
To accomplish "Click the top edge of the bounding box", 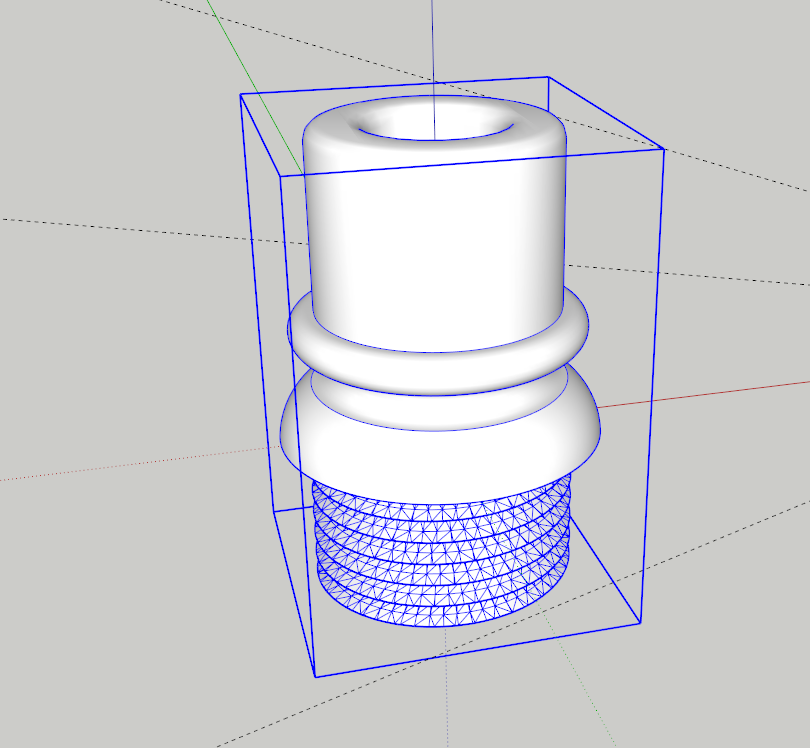I will coord(400,85).
